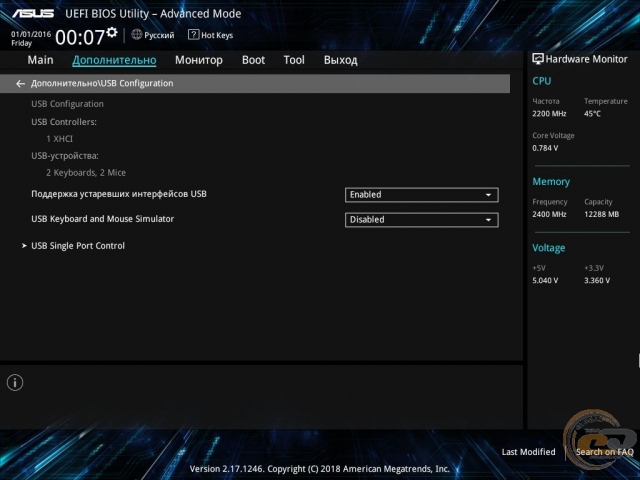Open USB Keyboard and Mouse Simulator Disabled dropdown
Screen dimensions: 640x480
pos(421,220)
